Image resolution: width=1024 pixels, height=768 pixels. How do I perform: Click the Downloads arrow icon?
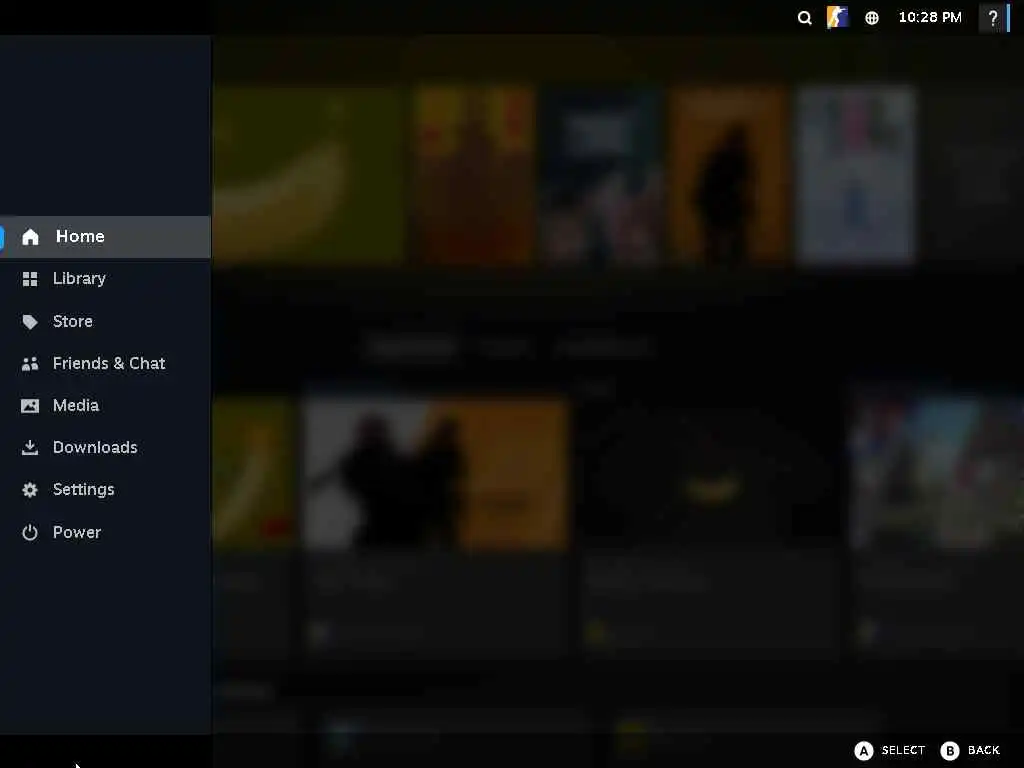pyautogui.click(x=30, y=447)
